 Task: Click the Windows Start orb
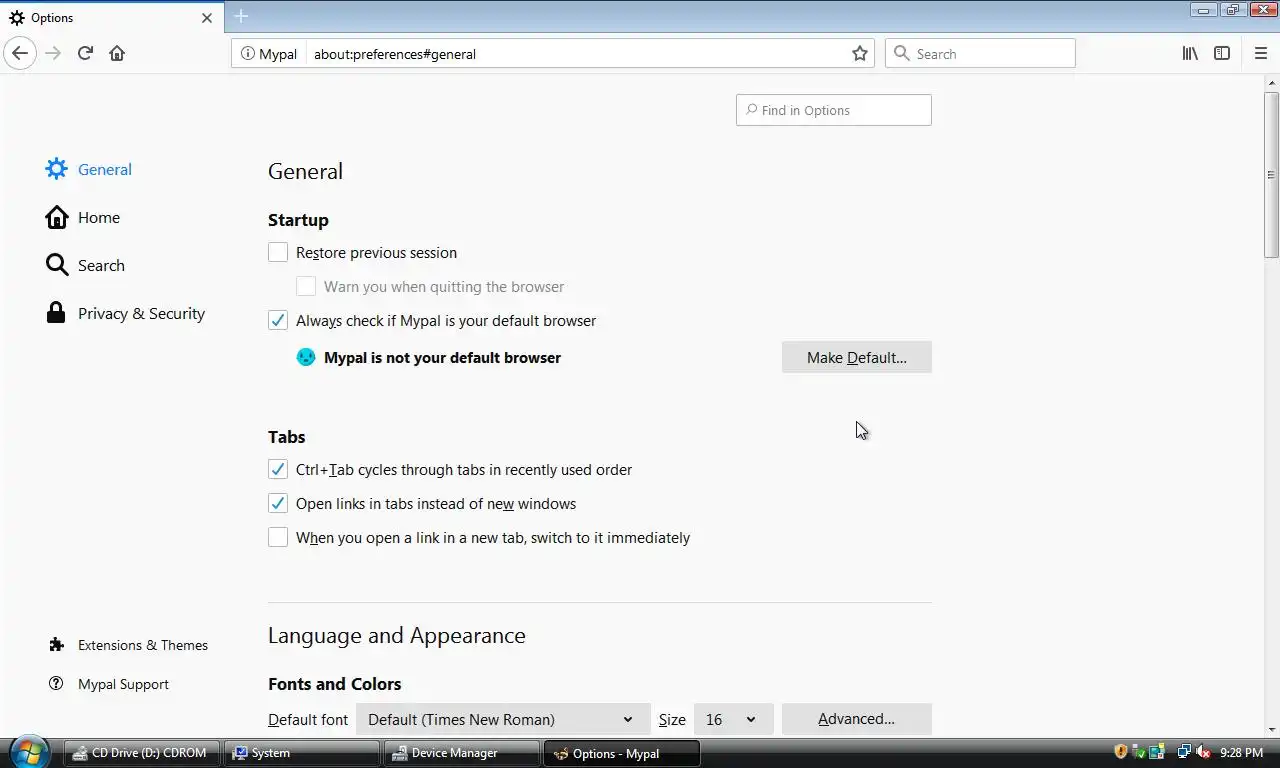pyautogui.click(x=29, y=752)
